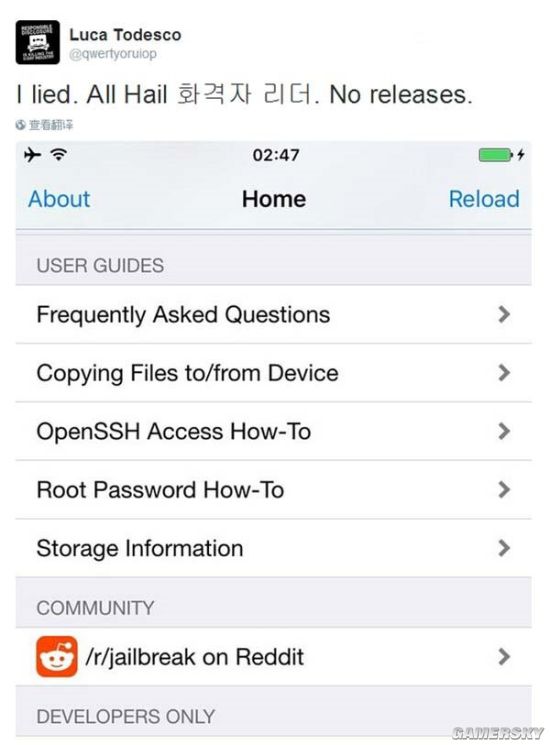Tap the Wi-Fi signal status icon
This screenshot has width=550, height=745.
58,154
